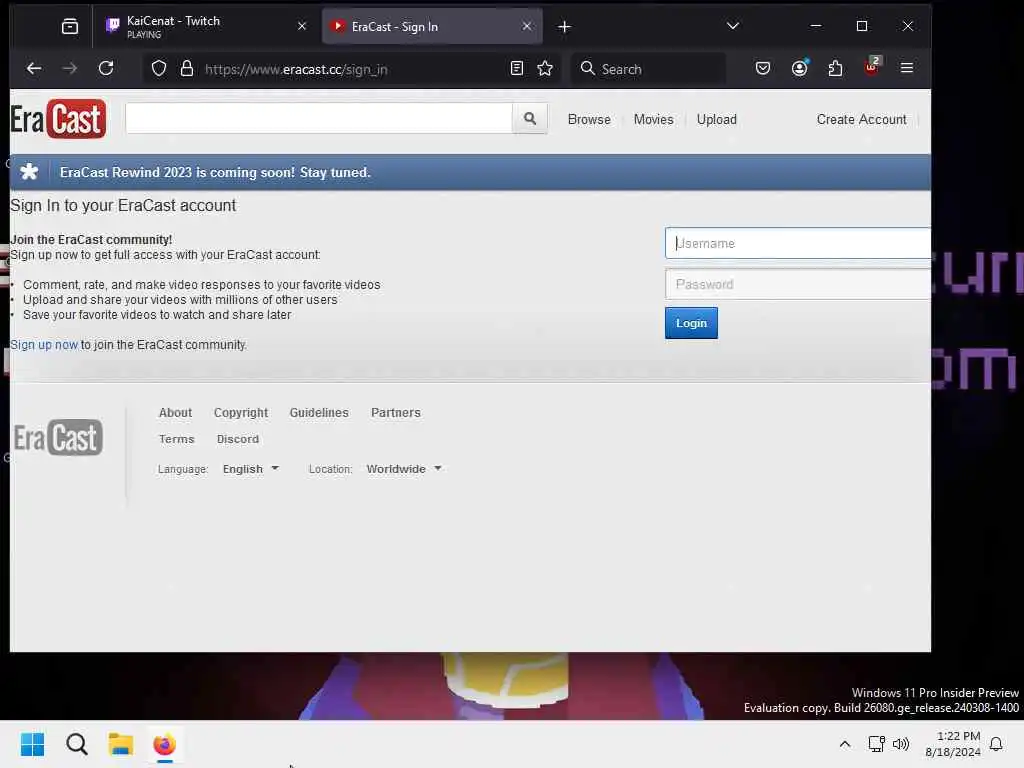Focus the Username input field
The image size is (1024, 768).
click(x=798, y=243)
